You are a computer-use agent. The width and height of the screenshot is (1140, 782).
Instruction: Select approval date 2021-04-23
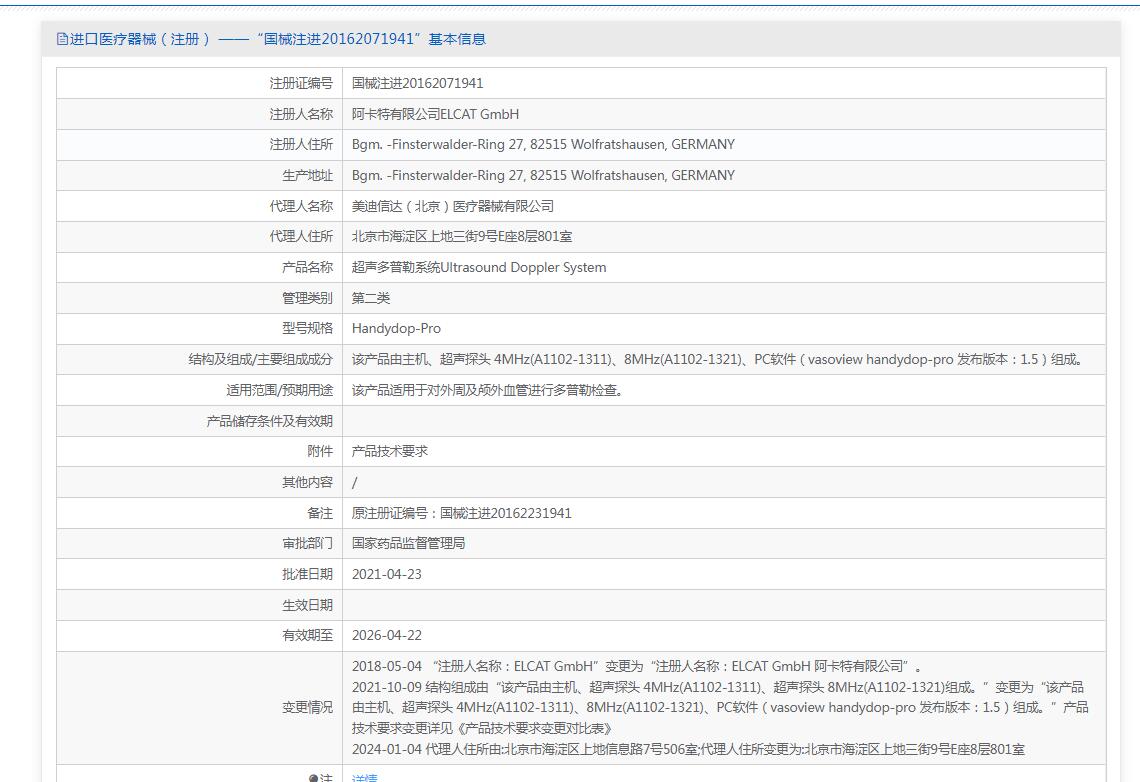[387, 574]
